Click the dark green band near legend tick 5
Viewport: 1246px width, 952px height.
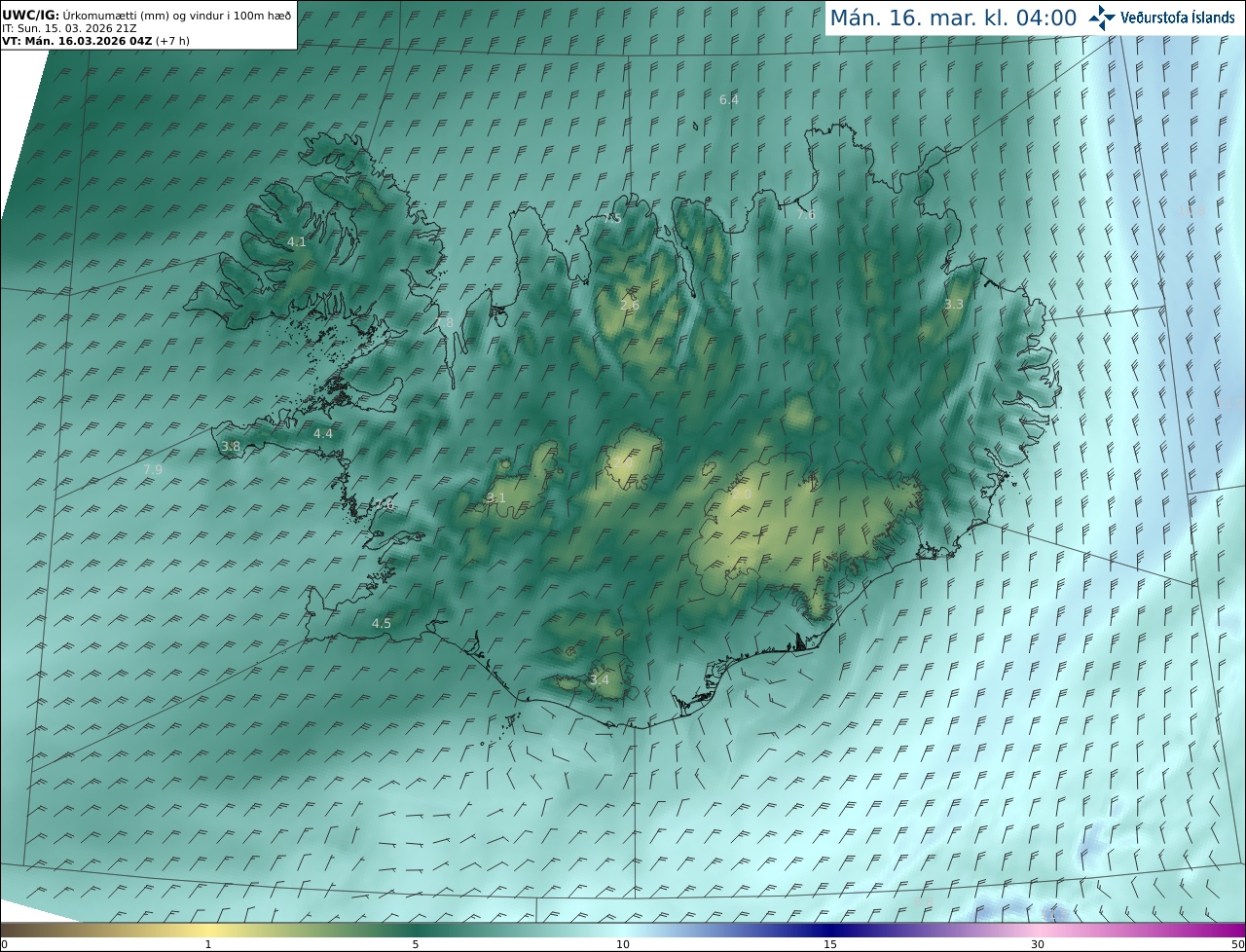(416, 930)
